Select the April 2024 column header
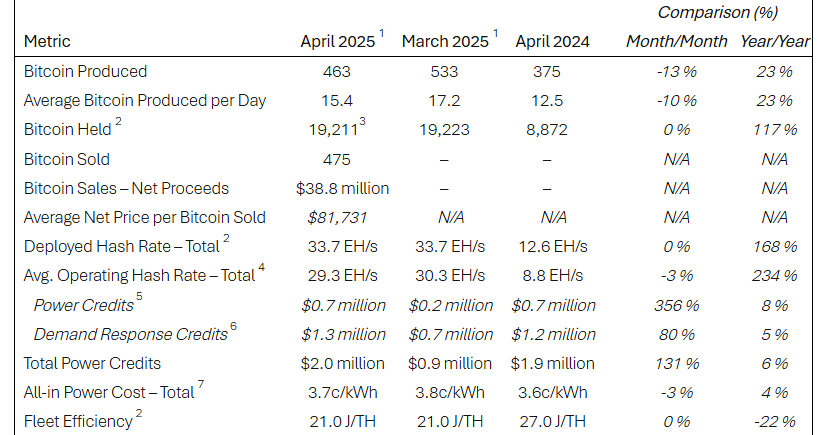 click(x=552, y=42)
